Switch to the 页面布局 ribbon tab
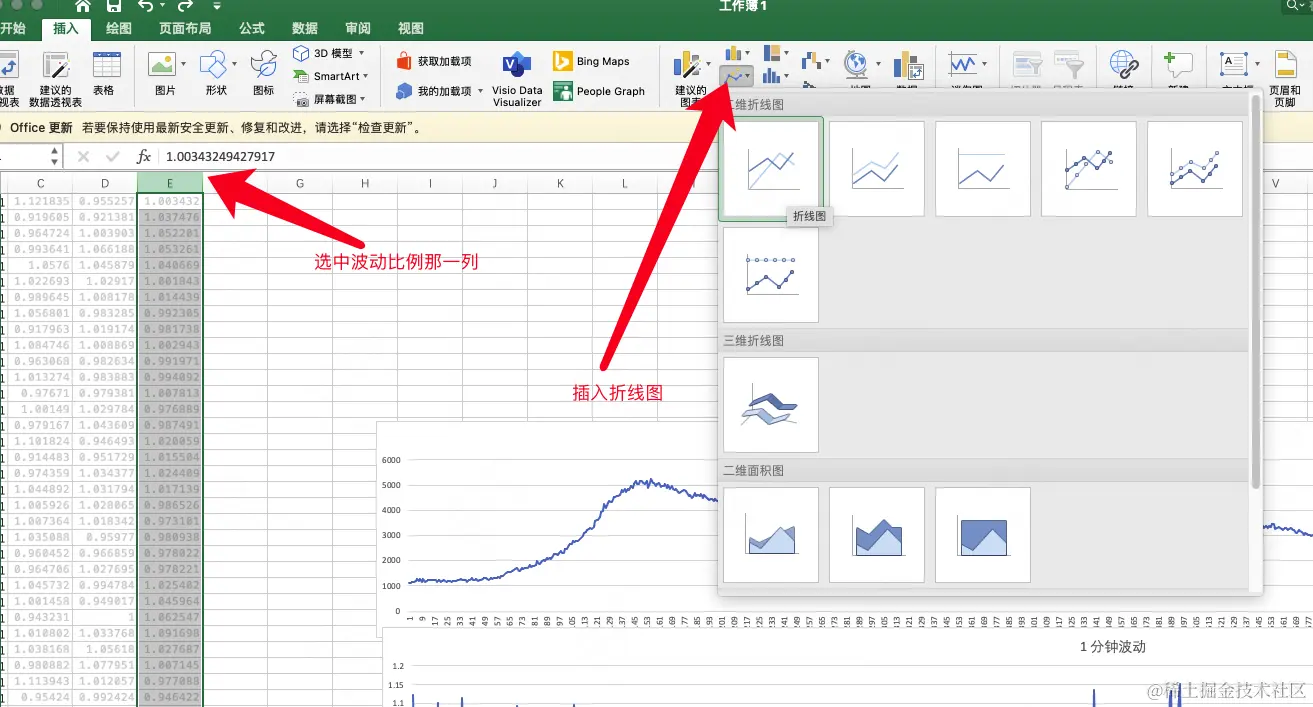 [x=185, y=29]
